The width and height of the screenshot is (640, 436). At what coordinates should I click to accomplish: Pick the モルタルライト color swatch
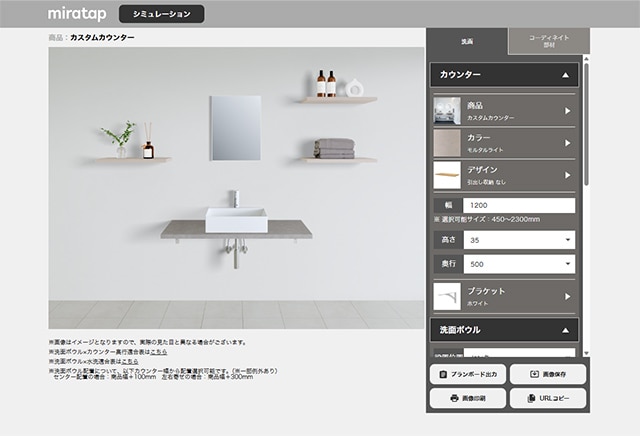tap(448, 143)
